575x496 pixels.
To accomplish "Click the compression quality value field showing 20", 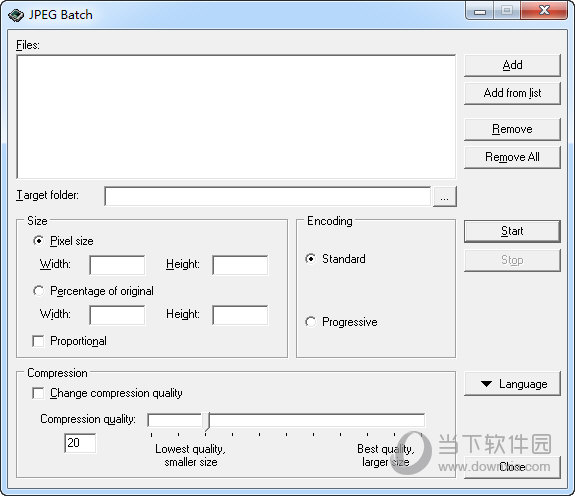I will click(80, 443).
